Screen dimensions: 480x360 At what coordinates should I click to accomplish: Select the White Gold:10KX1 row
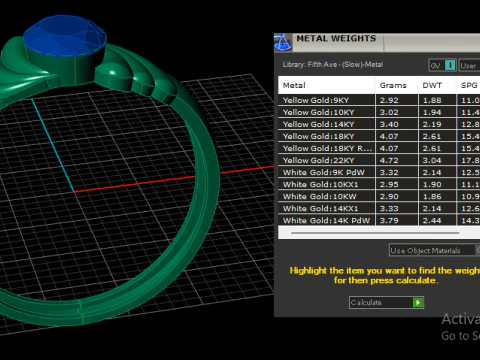379,184
